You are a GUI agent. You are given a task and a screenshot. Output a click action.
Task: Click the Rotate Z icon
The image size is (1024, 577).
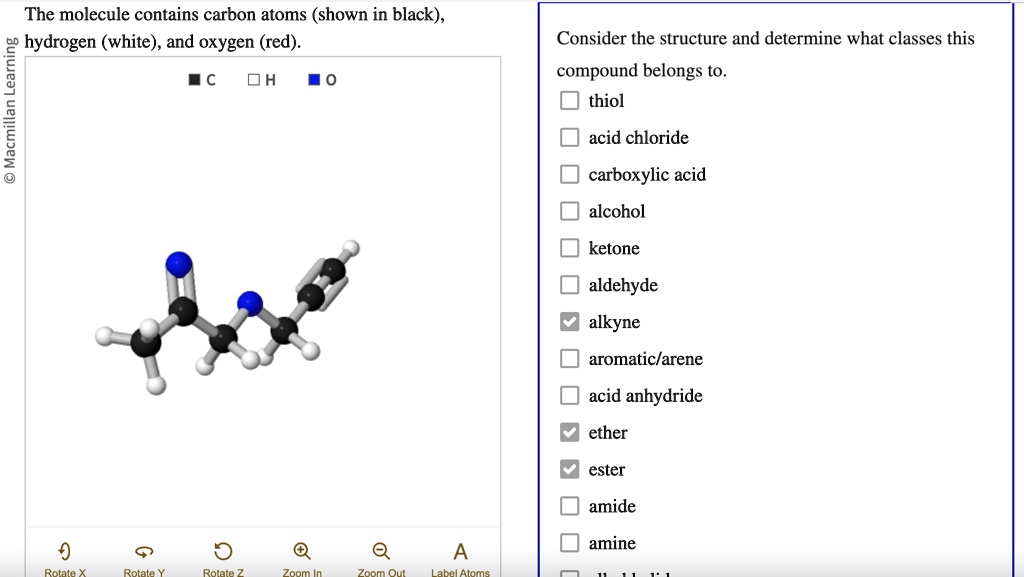pyautogui.click(x=222, y=549)
